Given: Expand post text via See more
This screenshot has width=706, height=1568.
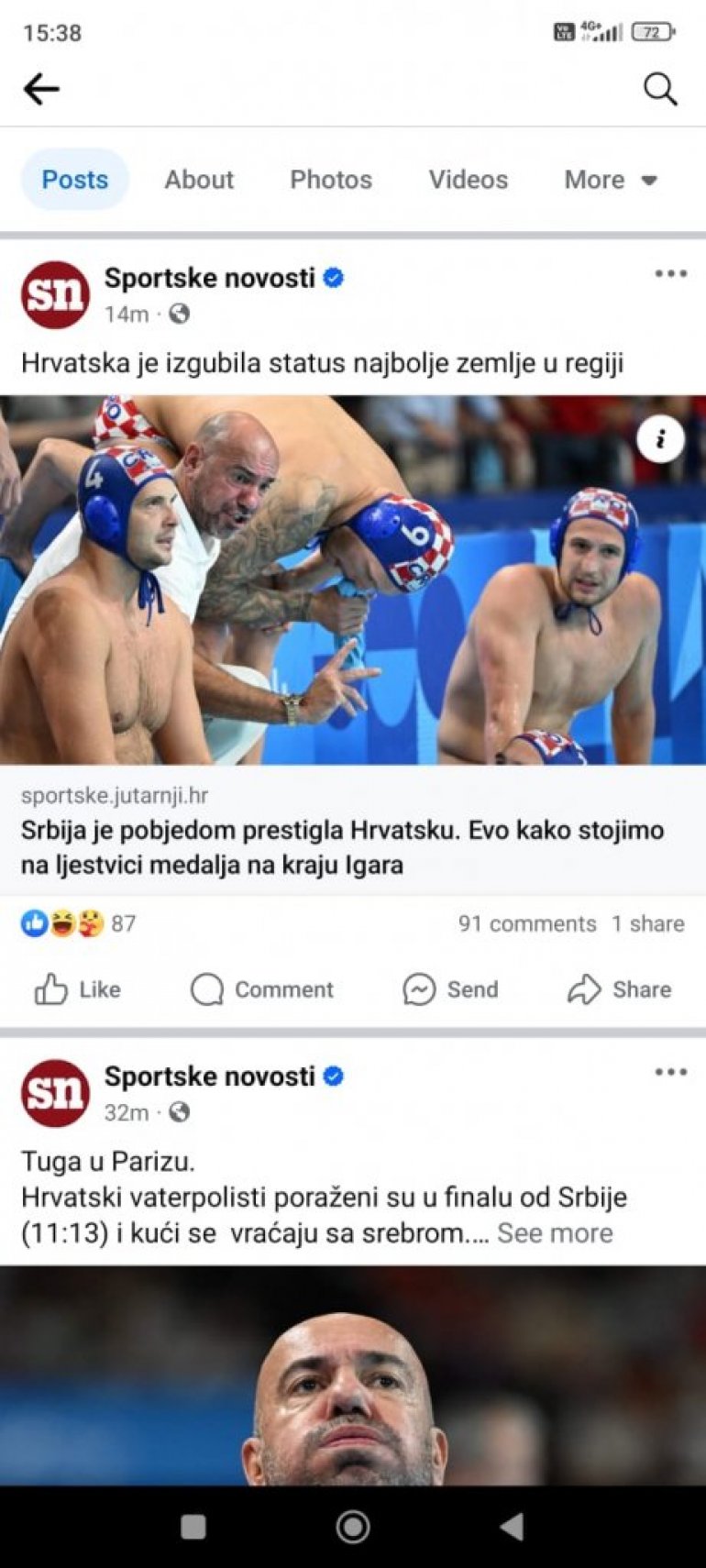Looking at the screenshot, I should 555,1233.
